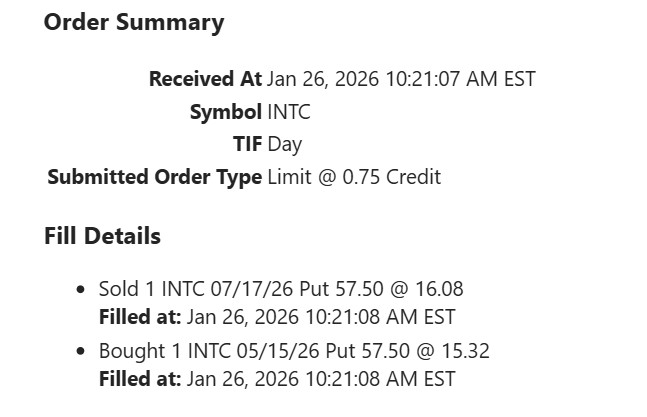Select the timestamp under the Sold fill

(x=321, y=318)
